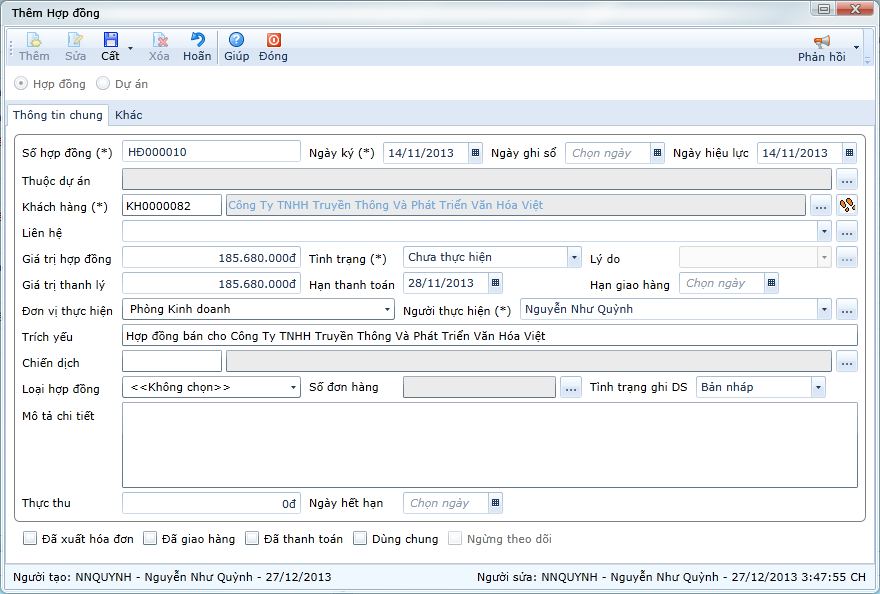Click the Hoãn undo icon
880x594 pixels.
[197, 41]
